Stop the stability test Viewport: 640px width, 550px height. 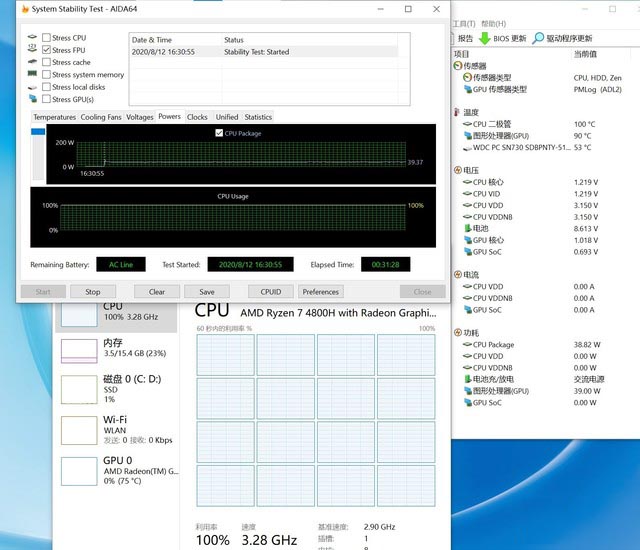click(x=93, y=292)
